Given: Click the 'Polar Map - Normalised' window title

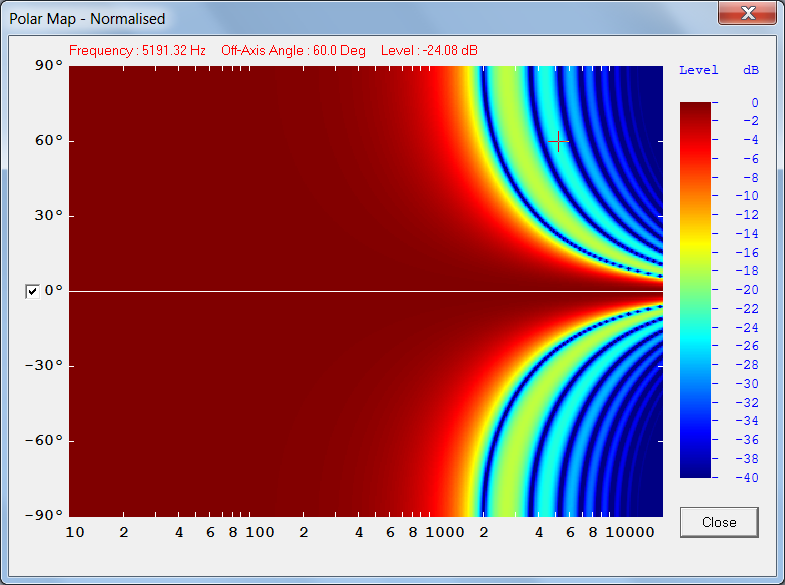Looking at the screenshot, I should (87, 19).
